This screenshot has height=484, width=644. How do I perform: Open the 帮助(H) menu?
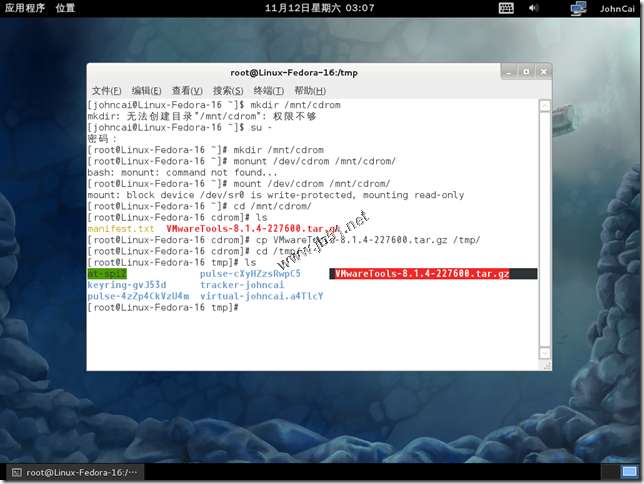(310, 91)
